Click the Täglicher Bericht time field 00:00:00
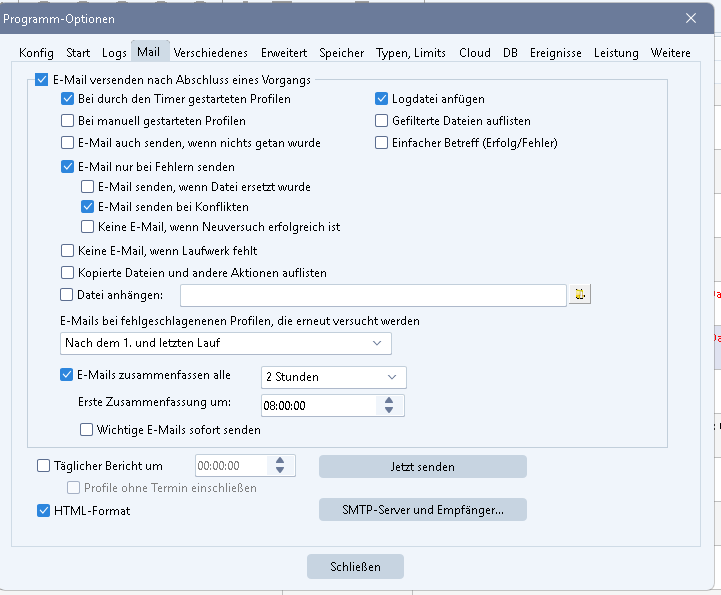Image resolution: width=721 pixels, height=595 pixels. [x=231, y=466]
